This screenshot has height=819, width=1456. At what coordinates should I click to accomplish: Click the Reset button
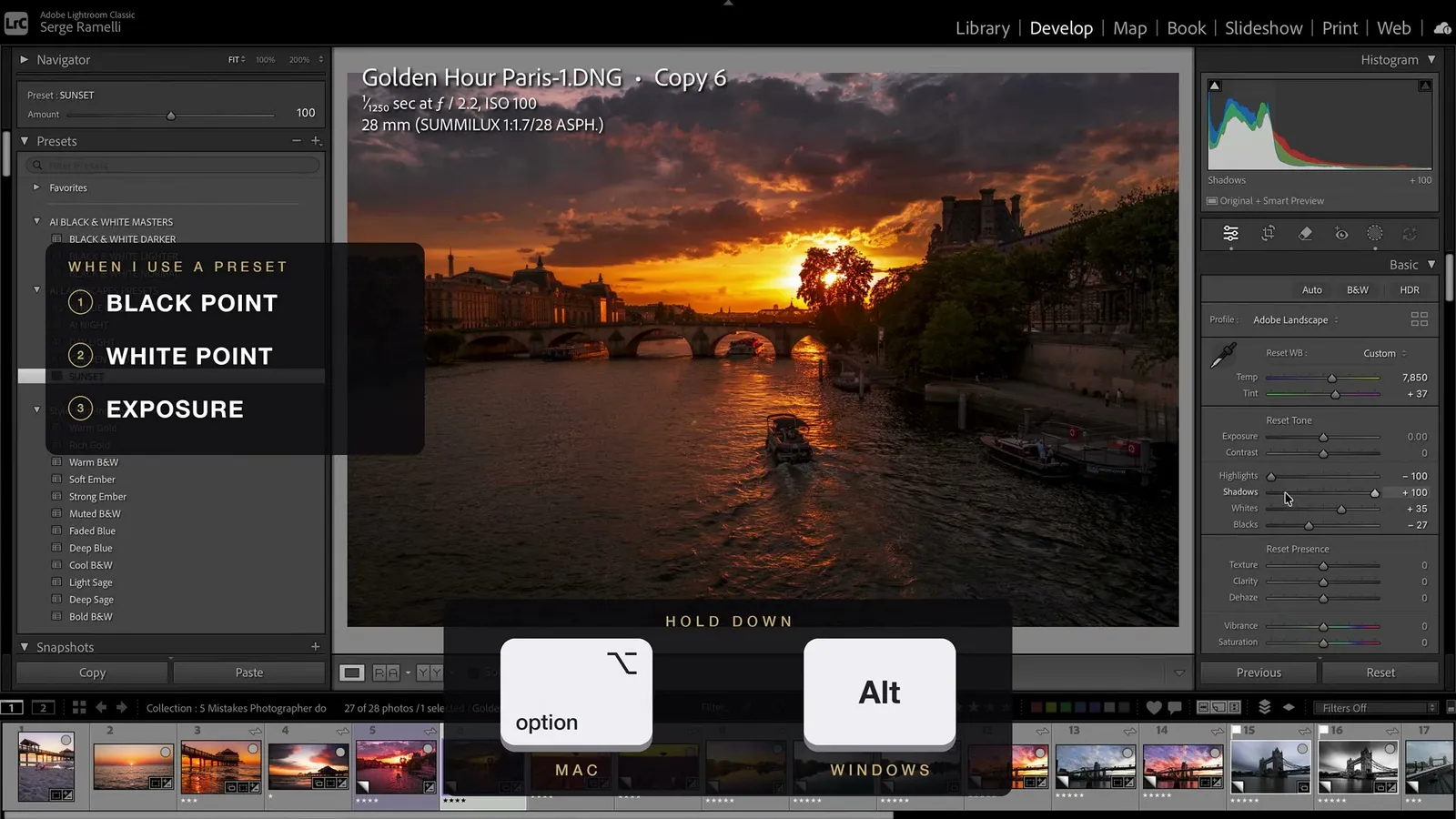[x=1380, y=672]
